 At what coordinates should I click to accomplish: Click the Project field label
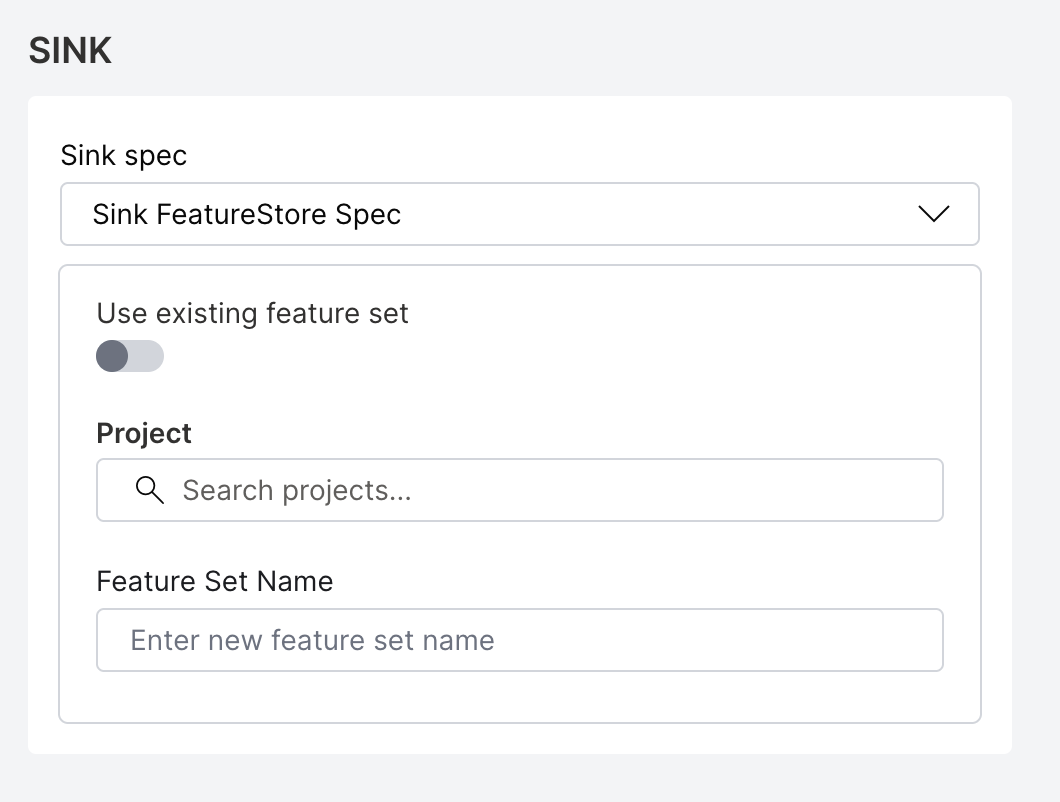pos(143,433)
